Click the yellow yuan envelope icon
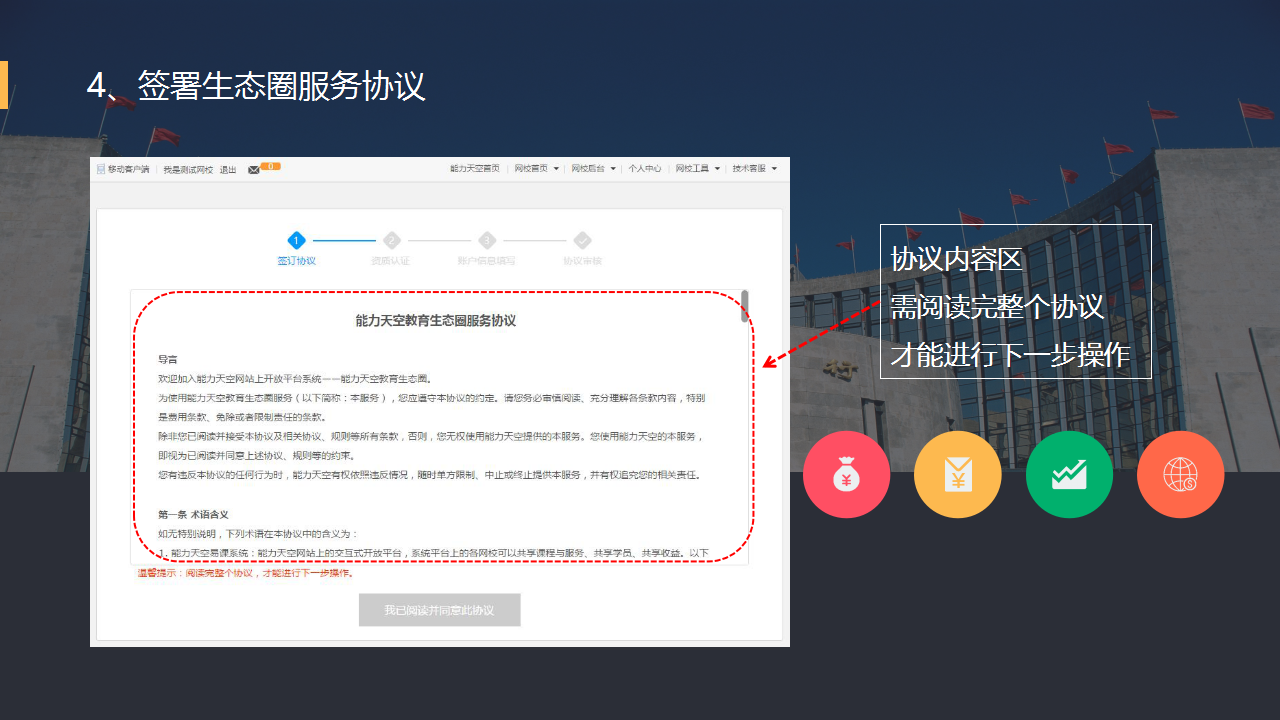The height and width of the screenshot is (720, 1280). click(957, 475)
